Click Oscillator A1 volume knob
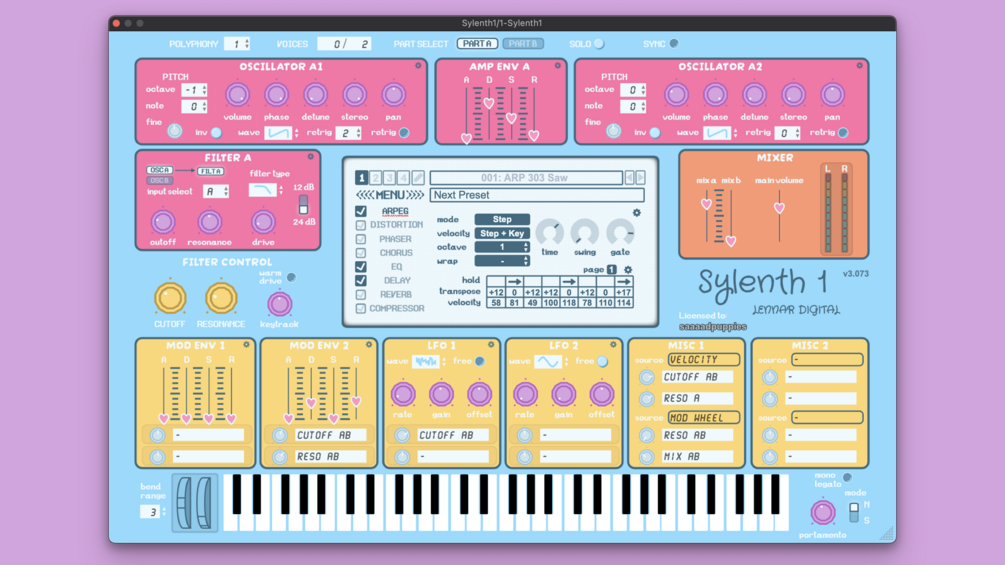The image size is (1005, 565). tap(237, 95)
